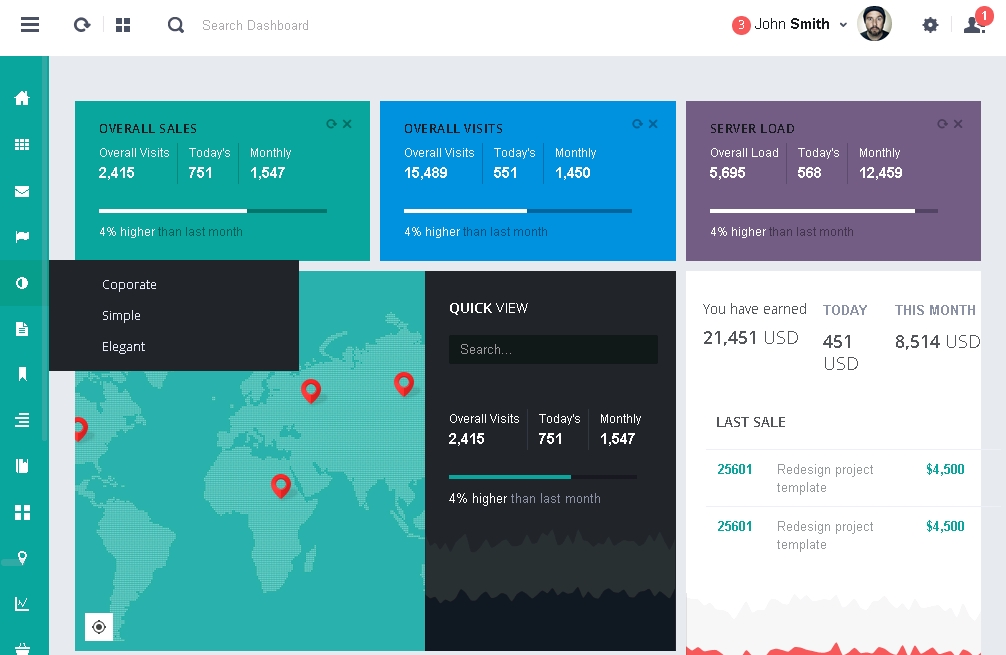Image resolution: width=1006 pixels, height=655 pixels.
Task: Close the Server Load panel
Action: pyautogui.click(x=958, y=124)
